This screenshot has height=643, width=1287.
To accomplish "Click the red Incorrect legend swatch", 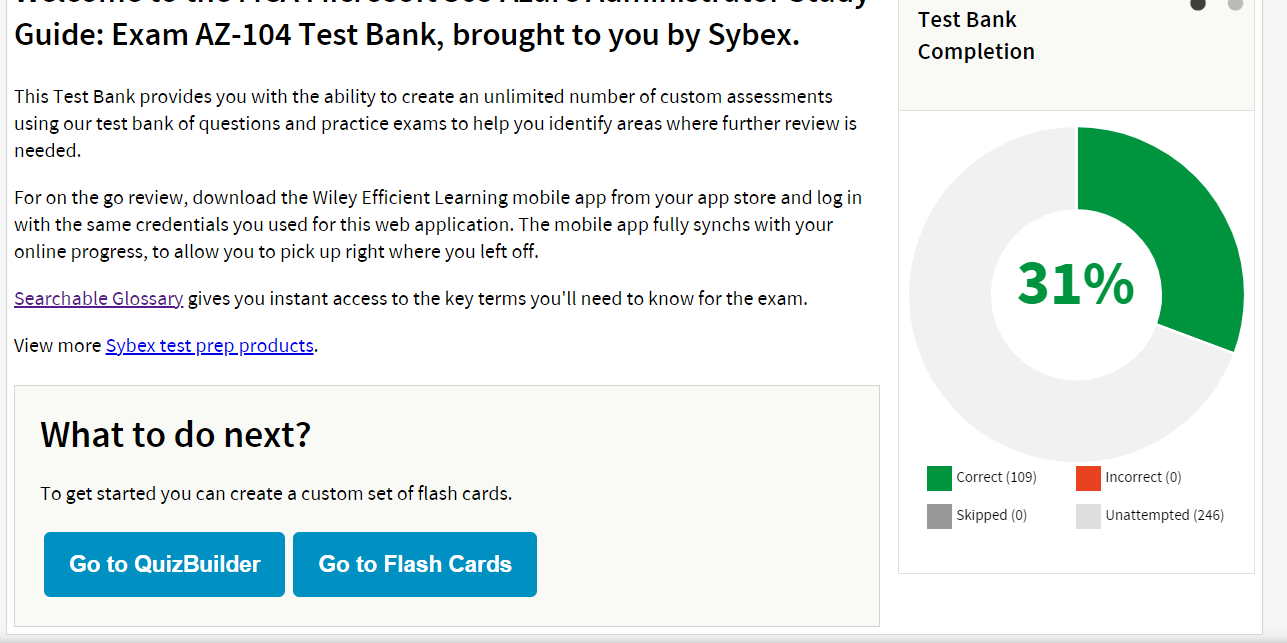I will (x=1088, y=478).
